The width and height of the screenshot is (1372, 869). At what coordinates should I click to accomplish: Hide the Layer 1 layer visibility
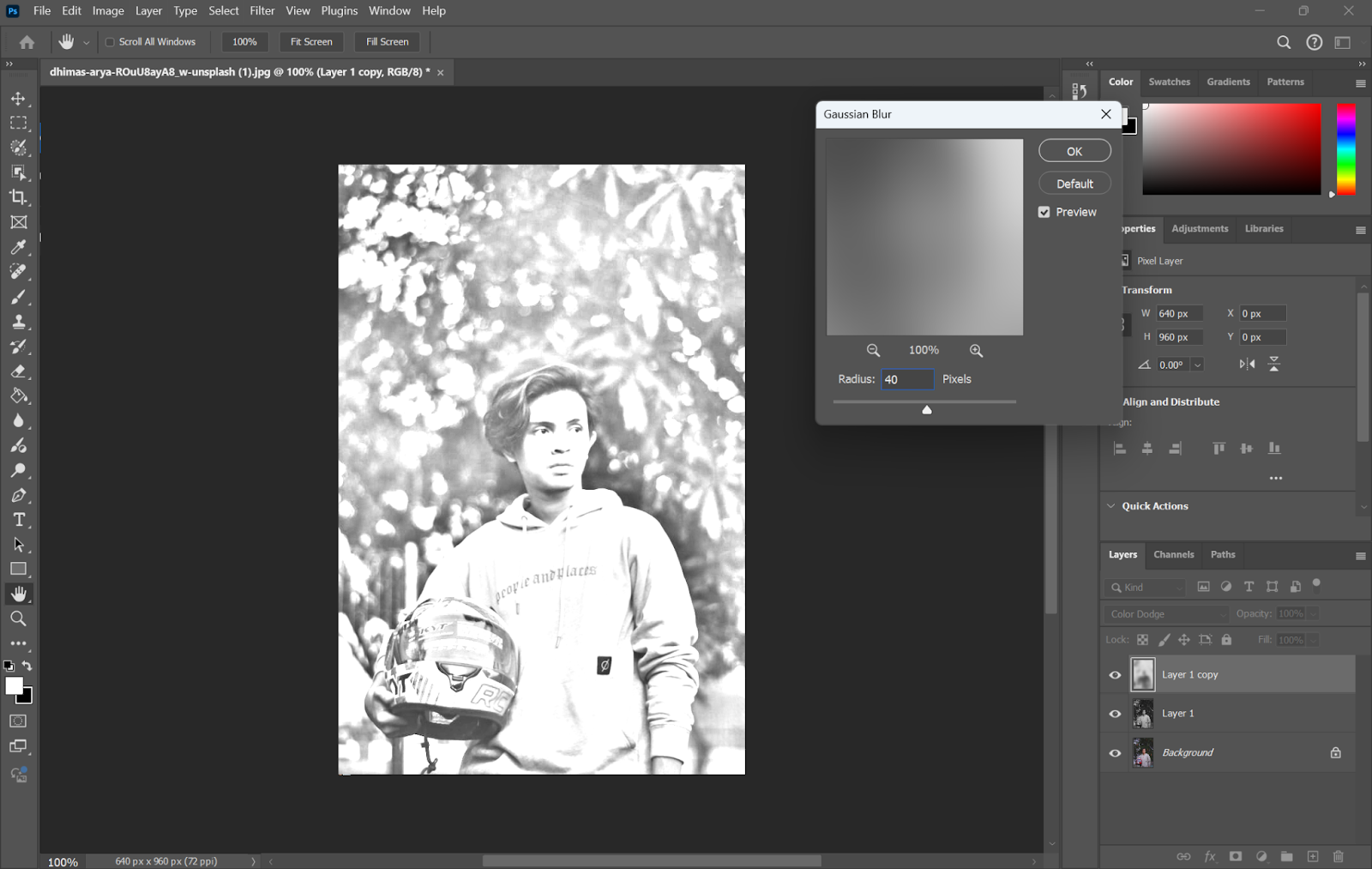(1115, 714)
